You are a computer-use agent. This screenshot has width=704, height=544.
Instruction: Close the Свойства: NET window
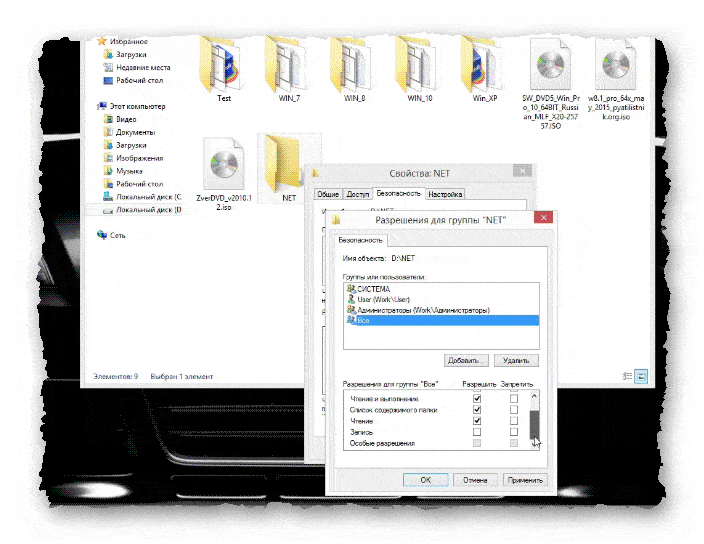[x=523, y=171]
